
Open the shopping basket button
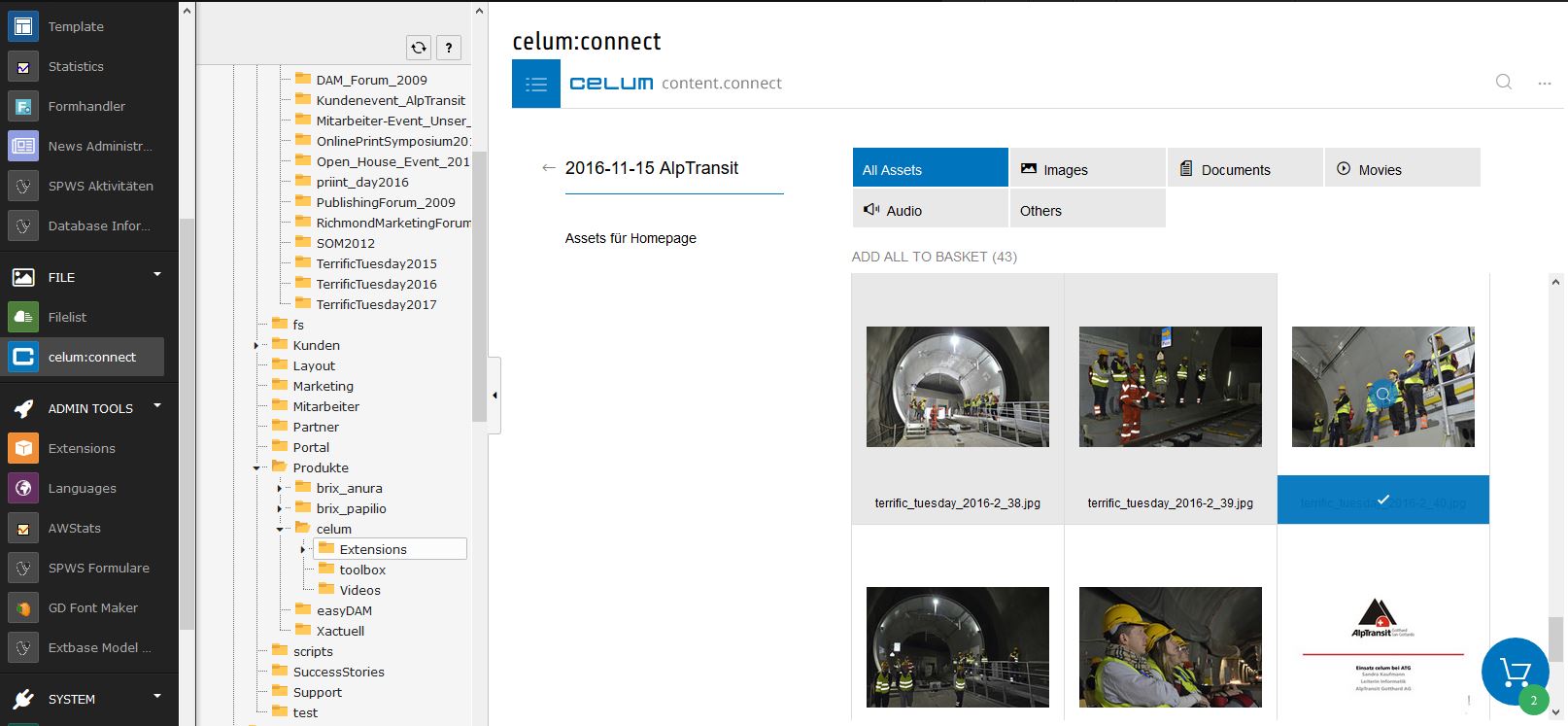(1516, 672)
